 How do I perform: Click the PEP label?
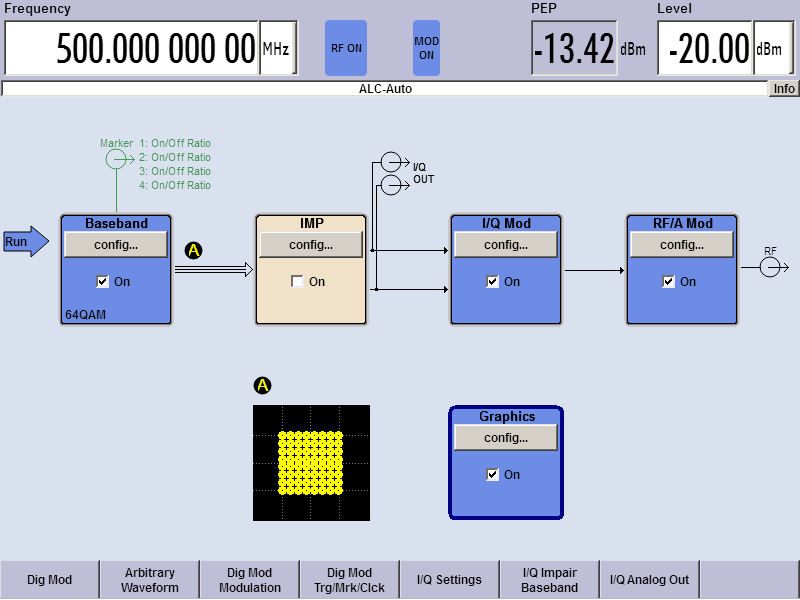click(544, 9)
